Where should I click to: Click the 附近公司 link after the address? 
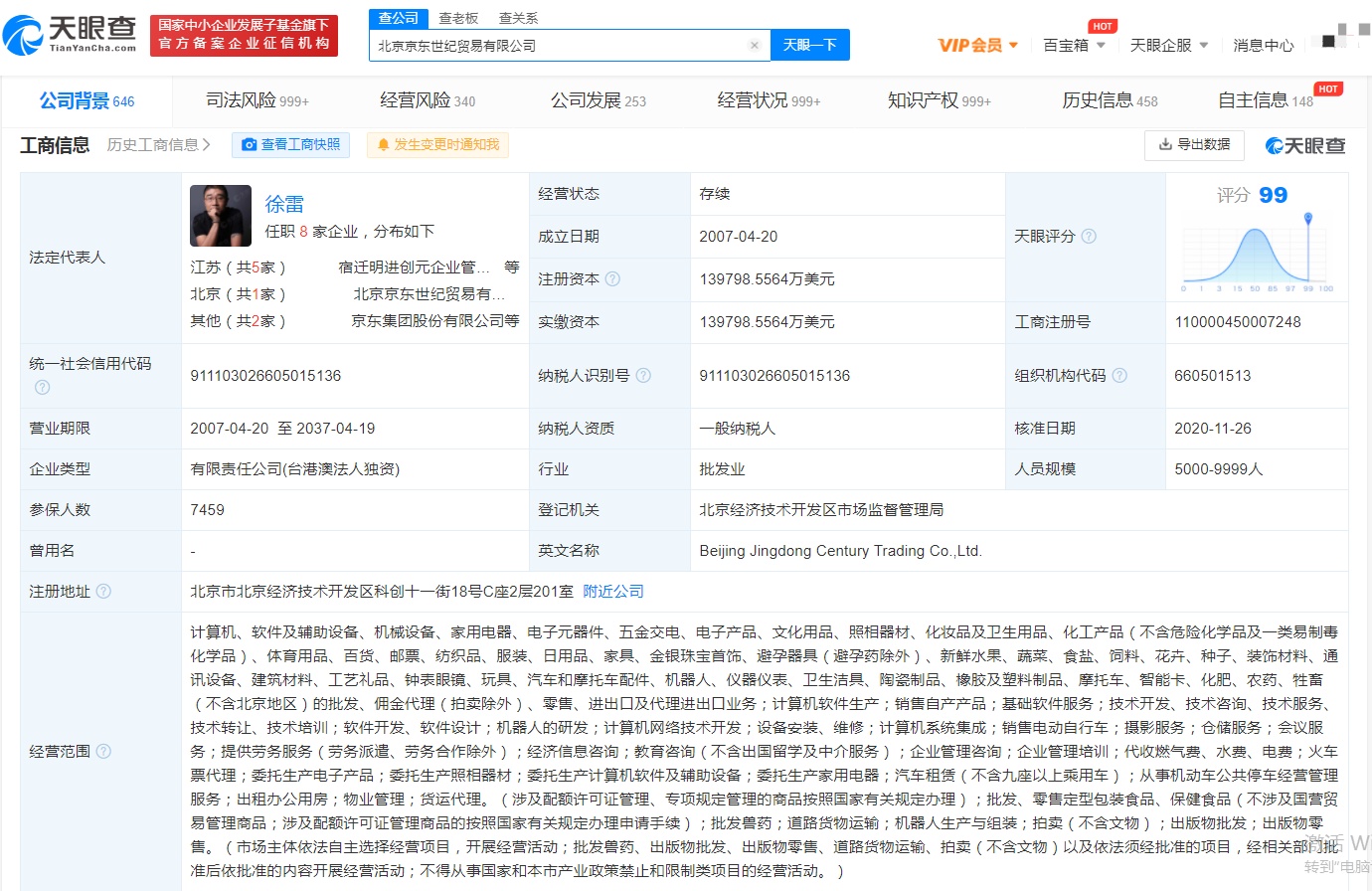[613, 592]
